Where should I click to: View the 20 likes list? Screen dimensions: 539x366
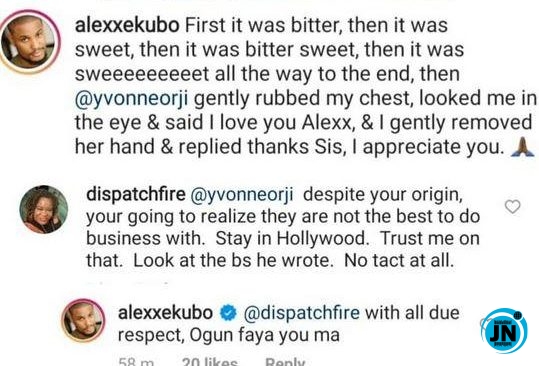(x=209, y=362)
